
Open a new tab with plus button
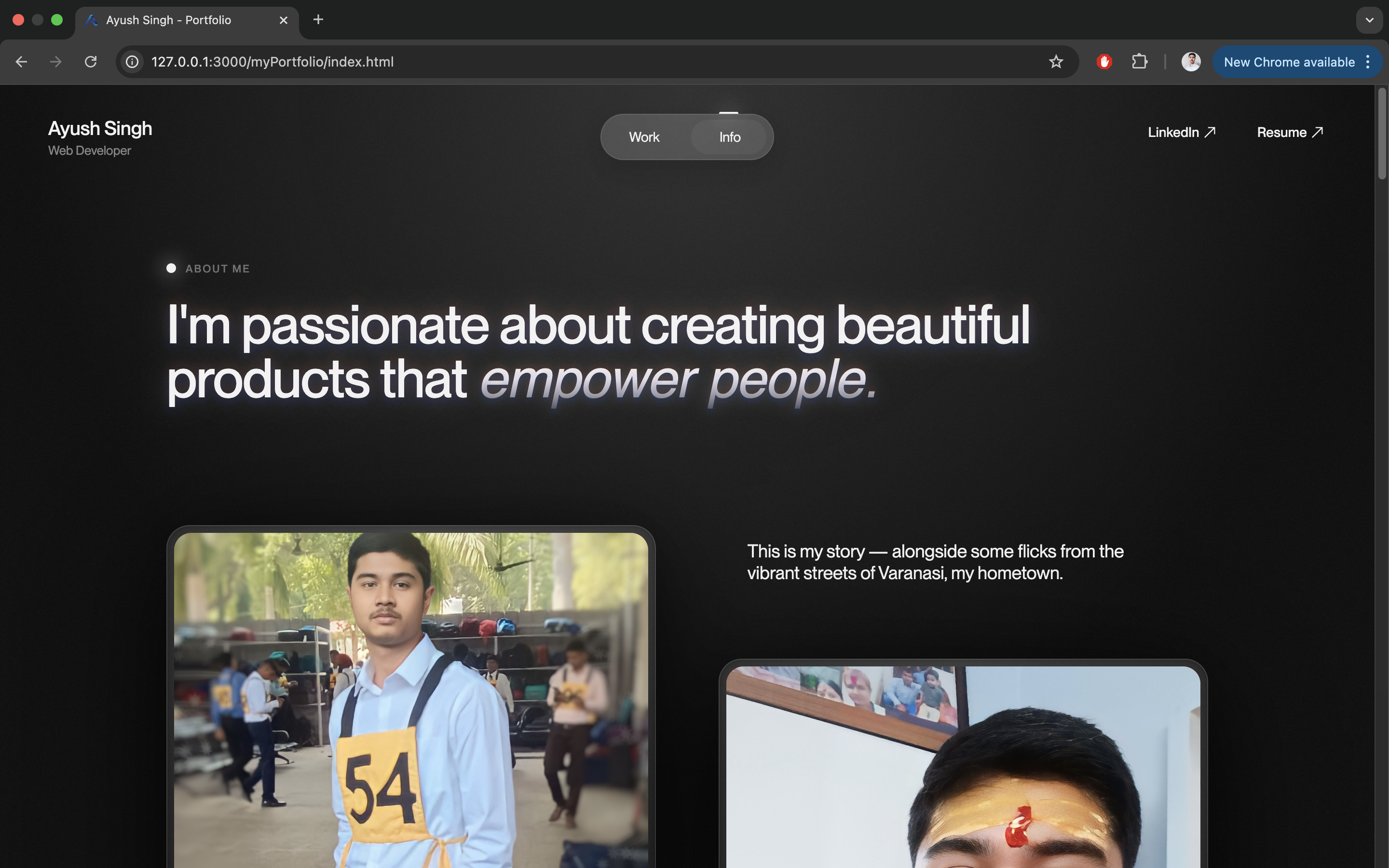[x=318, y=20]
